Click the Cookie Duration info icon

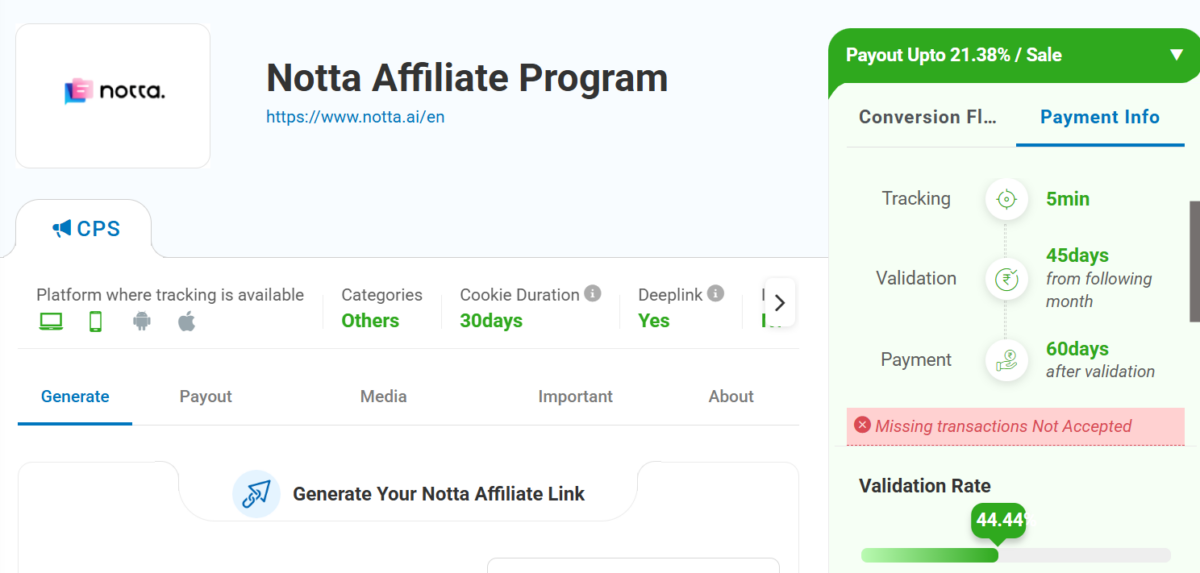[593, 294]
